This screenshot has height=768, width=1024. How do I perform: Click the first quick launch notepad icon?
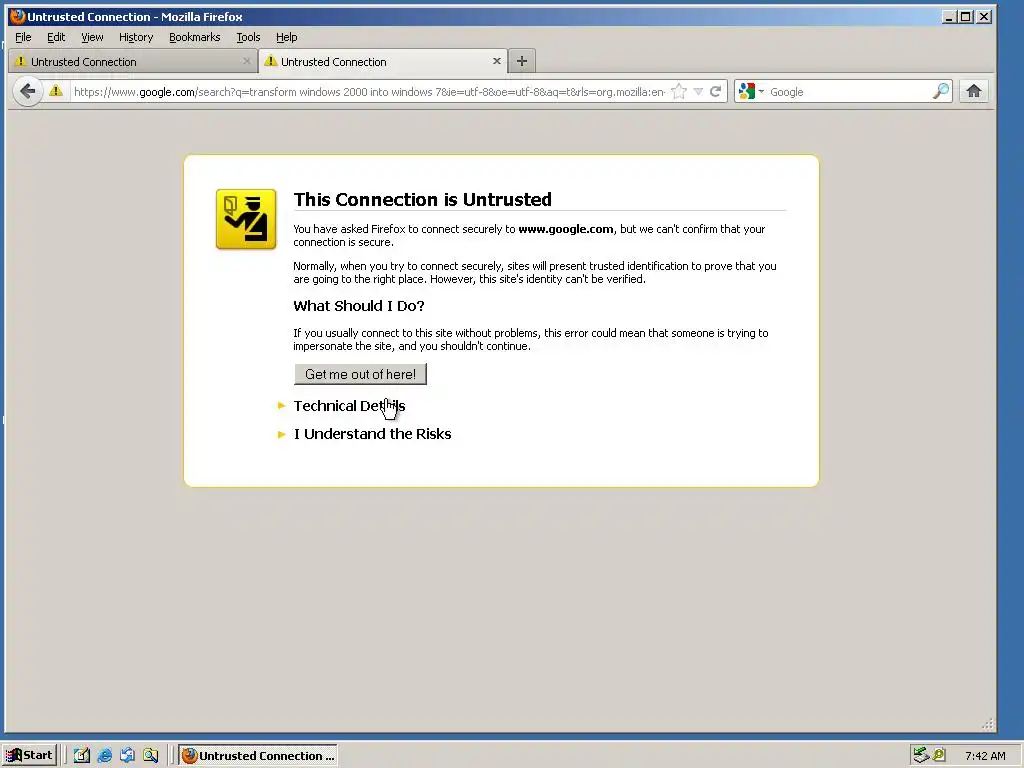click(x=82, y=756)
